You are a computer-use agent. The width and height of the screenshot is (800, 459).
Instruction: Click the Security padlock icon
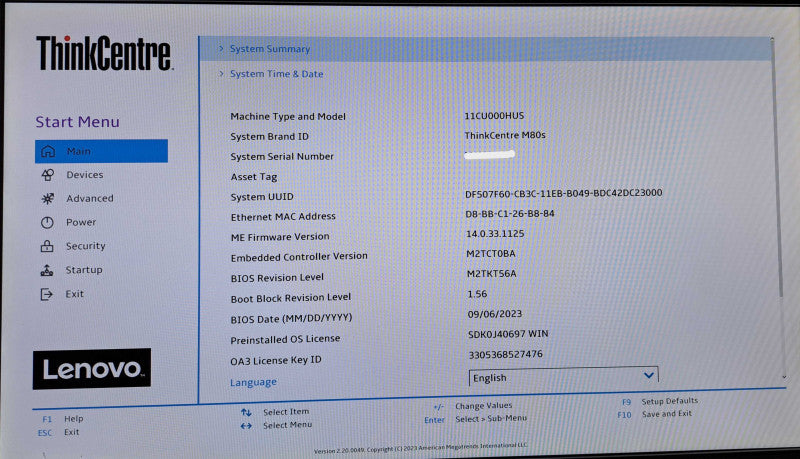pos(47,246)
